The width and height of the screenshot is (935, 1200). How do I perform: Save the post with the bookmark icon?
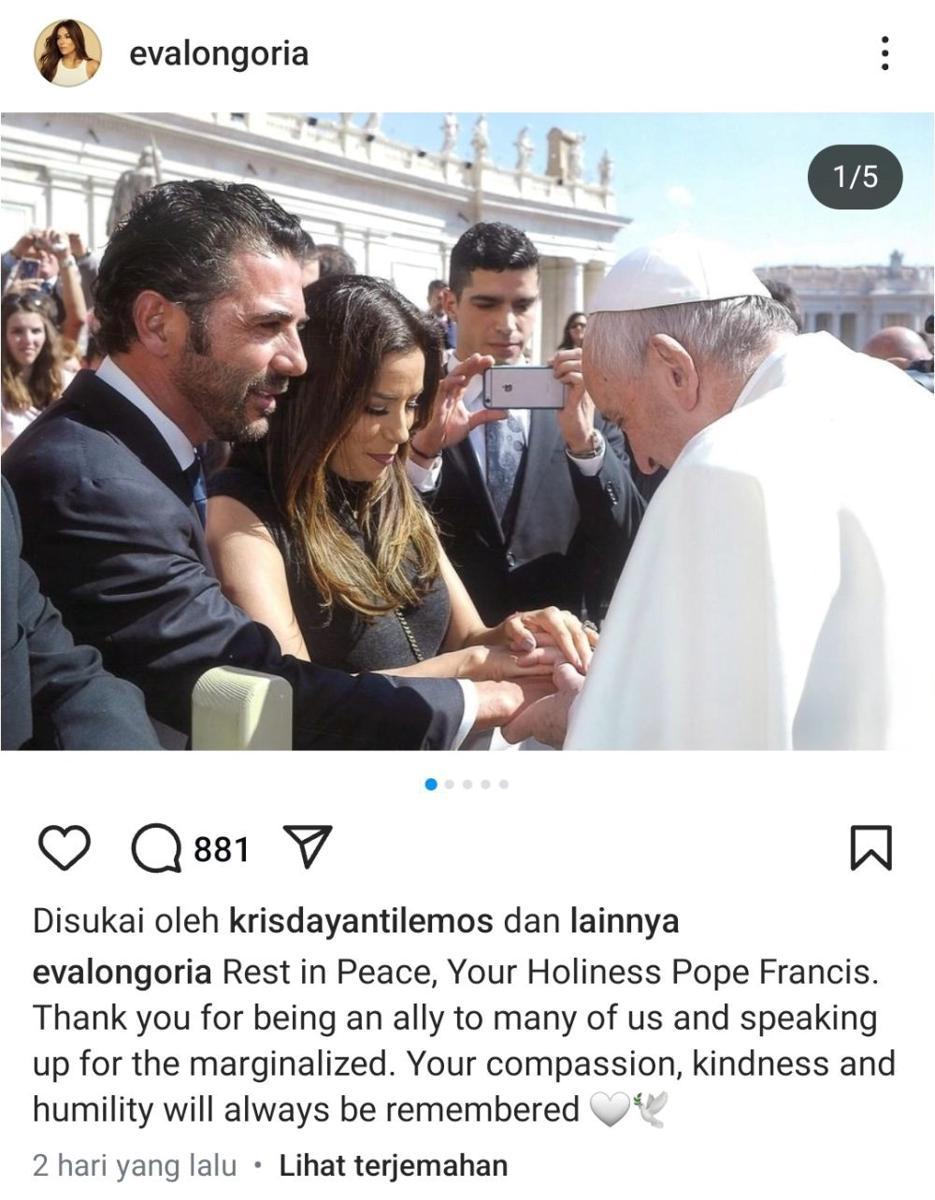870,849
